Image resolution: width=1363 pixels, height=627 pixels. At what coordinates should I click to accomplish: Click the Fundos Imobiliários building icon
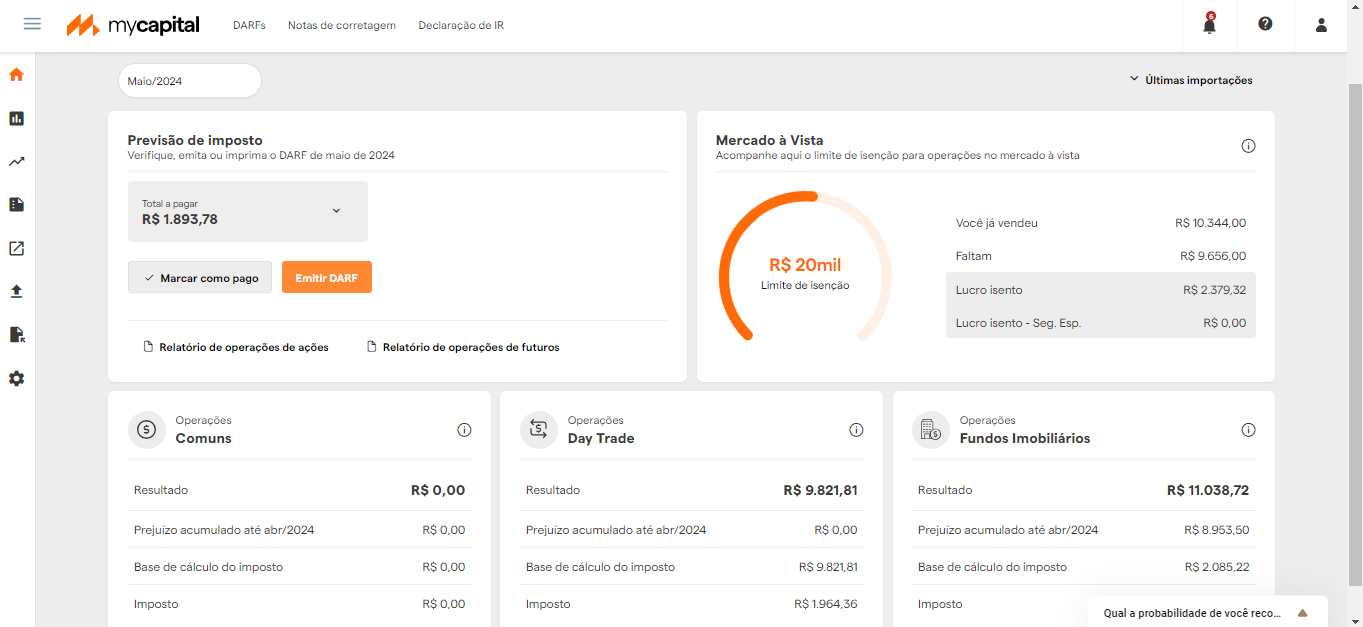931,430
